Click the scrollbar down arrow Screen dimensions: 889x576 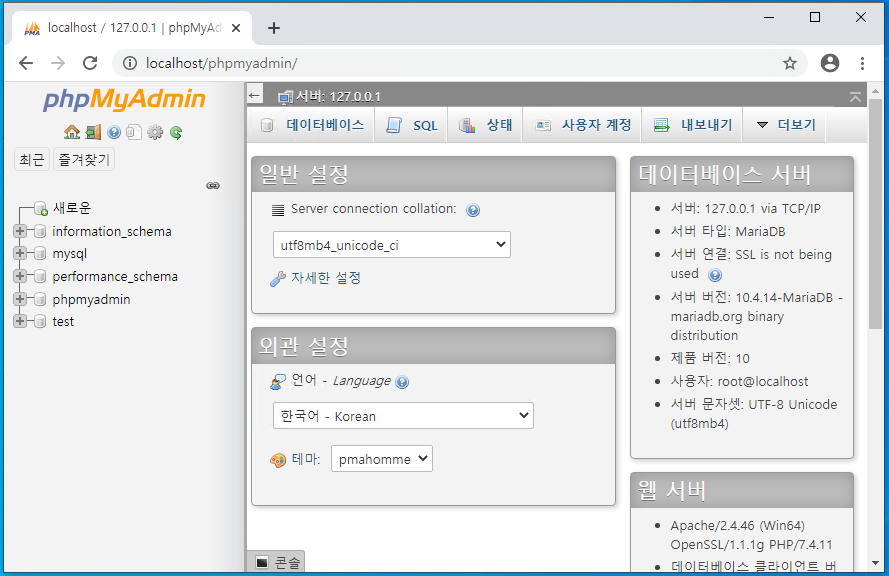(875, 563)
